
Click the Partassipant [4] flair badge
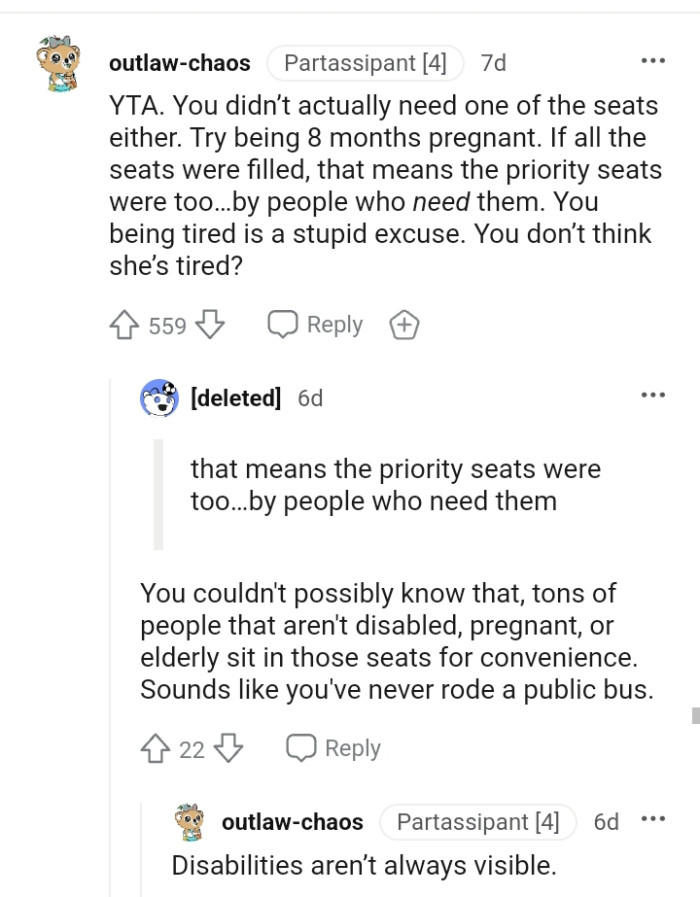(x=365, y=62)
